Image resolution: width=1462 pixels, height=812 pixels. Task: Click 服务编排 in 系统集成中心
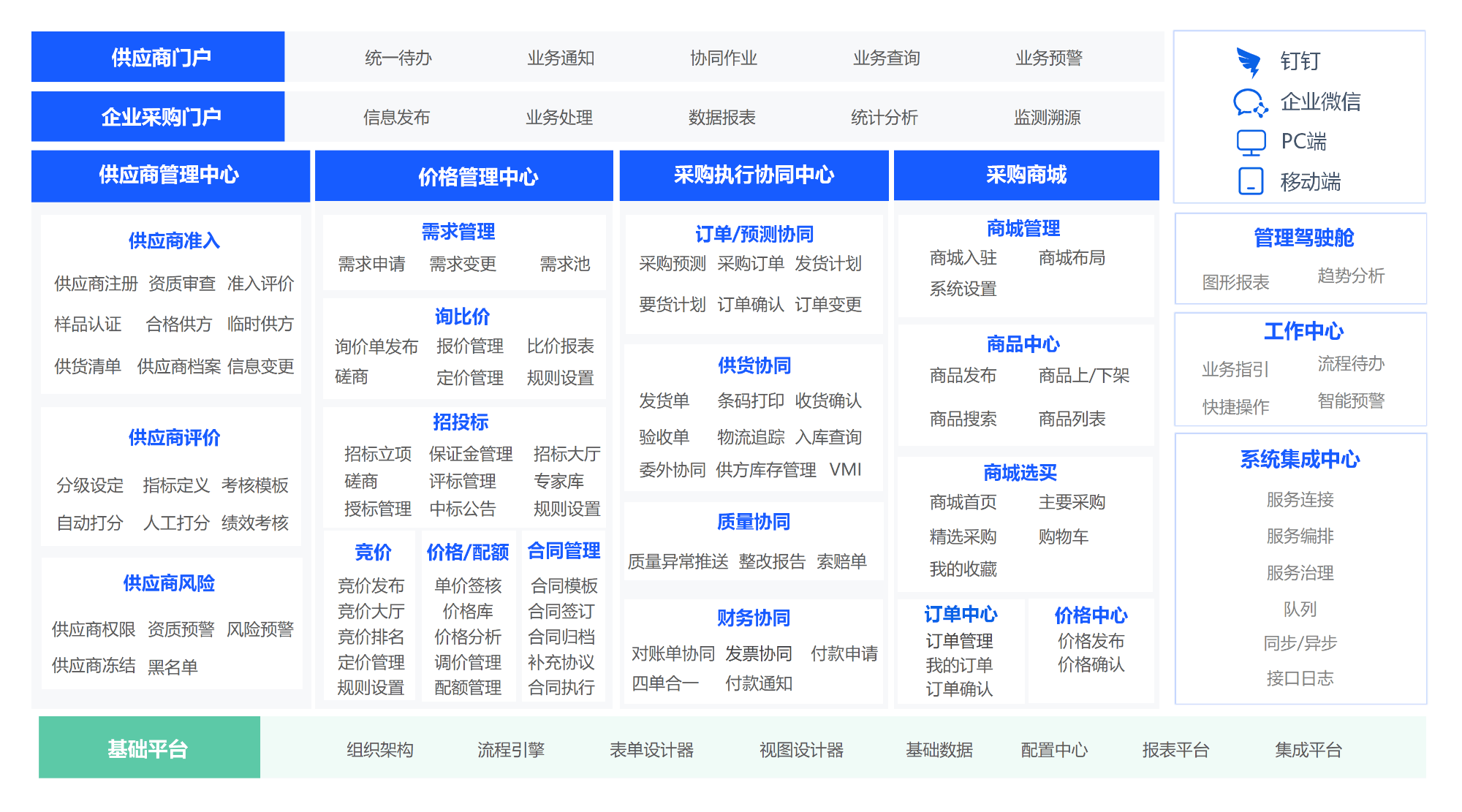pos(1300,536)
